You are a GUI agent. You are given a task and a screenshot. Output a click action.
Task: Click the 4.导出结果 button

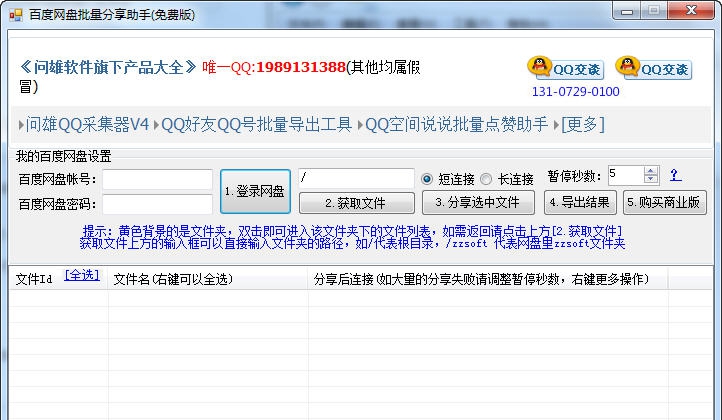[x=580, y=202]
